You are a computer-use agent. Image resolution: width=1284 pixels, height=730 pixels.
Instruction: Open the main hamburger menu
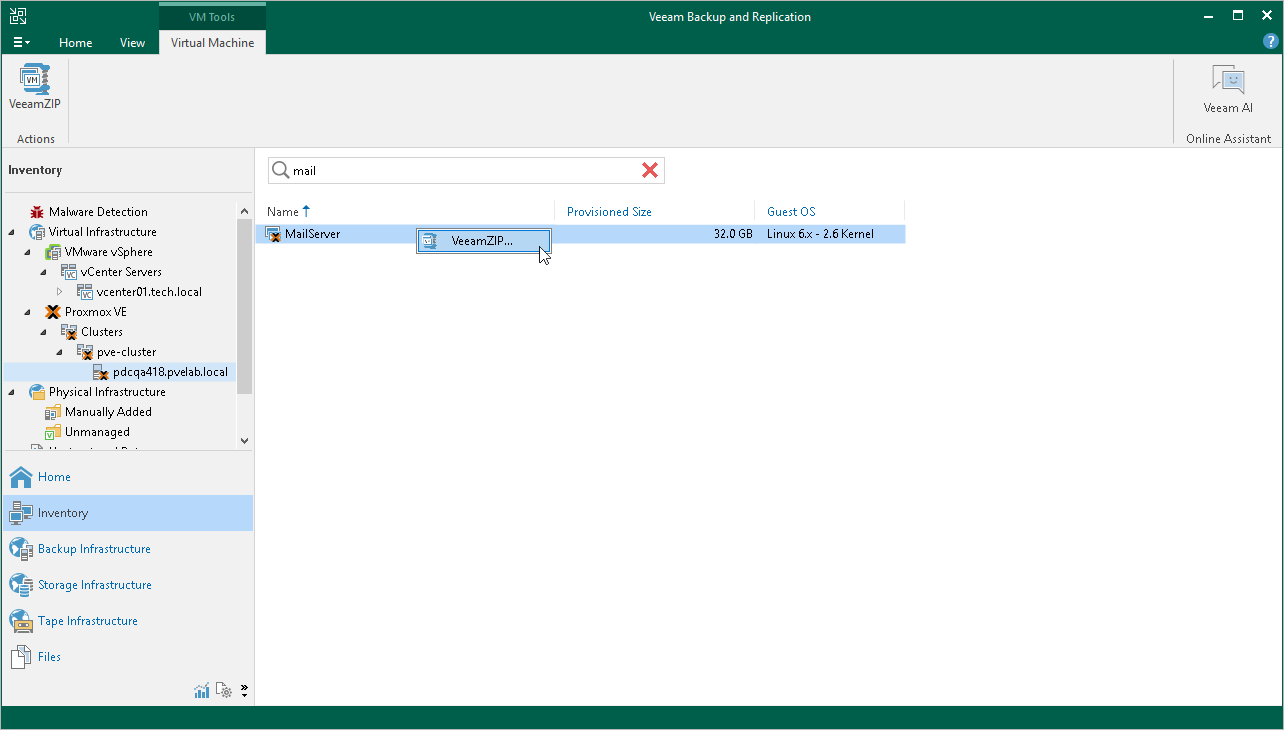pos(20,42)
